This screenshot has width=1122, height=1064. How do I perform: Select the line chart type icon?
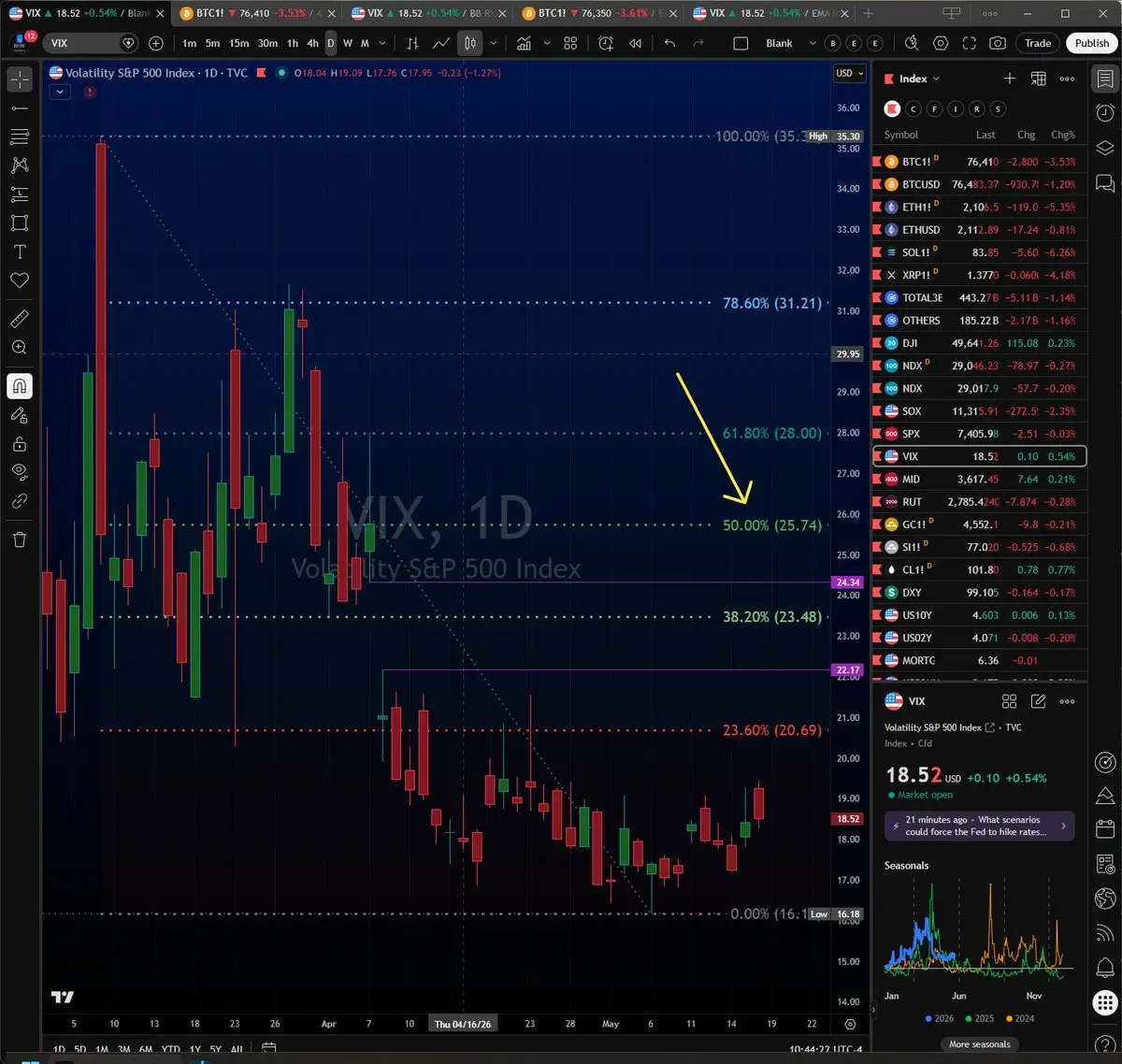coord(440,43)
